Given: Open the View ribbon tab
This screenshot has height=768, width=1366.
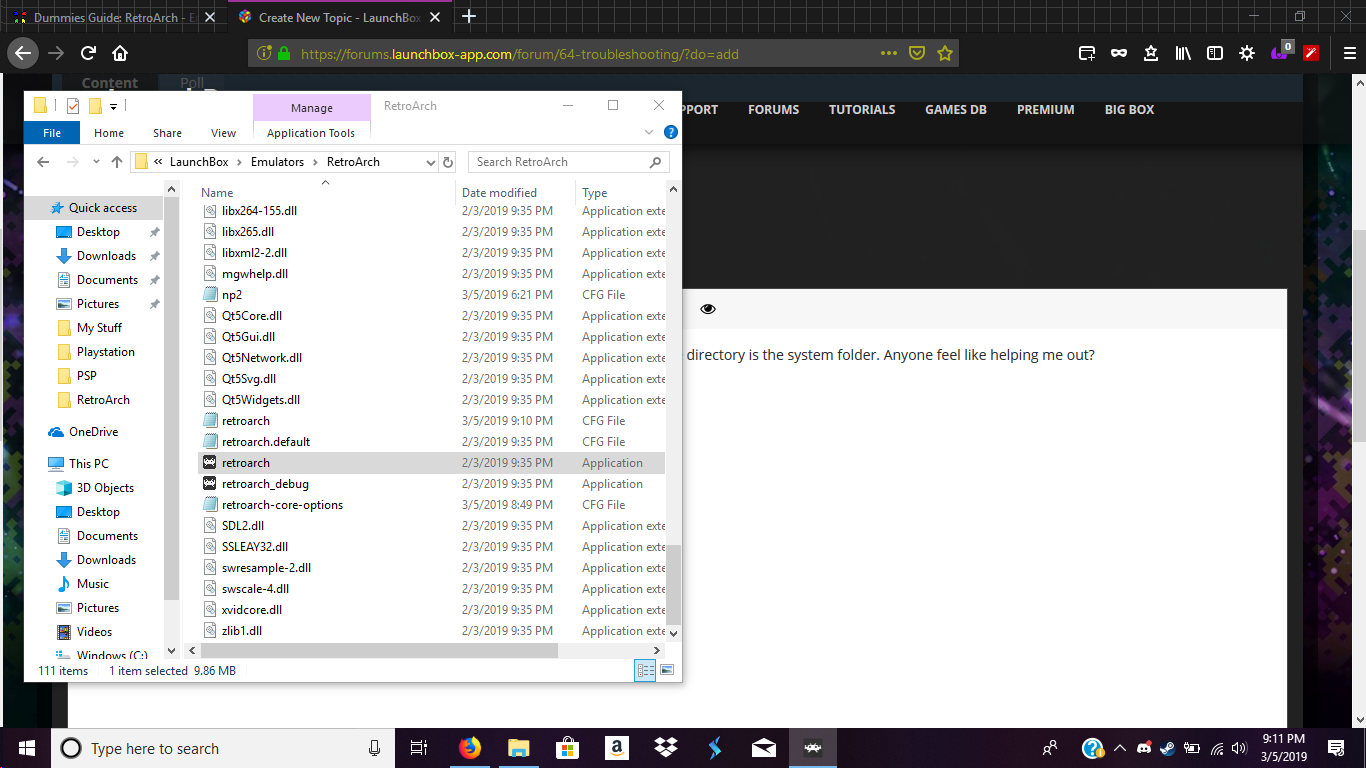Looking at the screenshot, I should [x=223, y=133].
